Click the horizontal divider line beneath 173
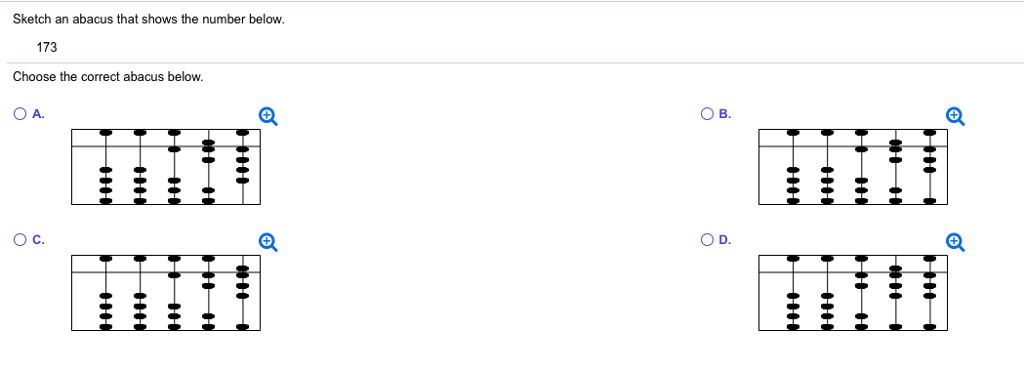 point(512,63)
